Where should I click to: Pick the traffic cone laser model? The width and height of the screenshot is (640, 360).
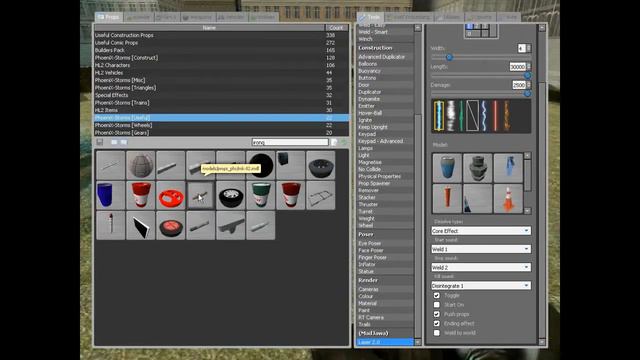[x=508, y=199]
